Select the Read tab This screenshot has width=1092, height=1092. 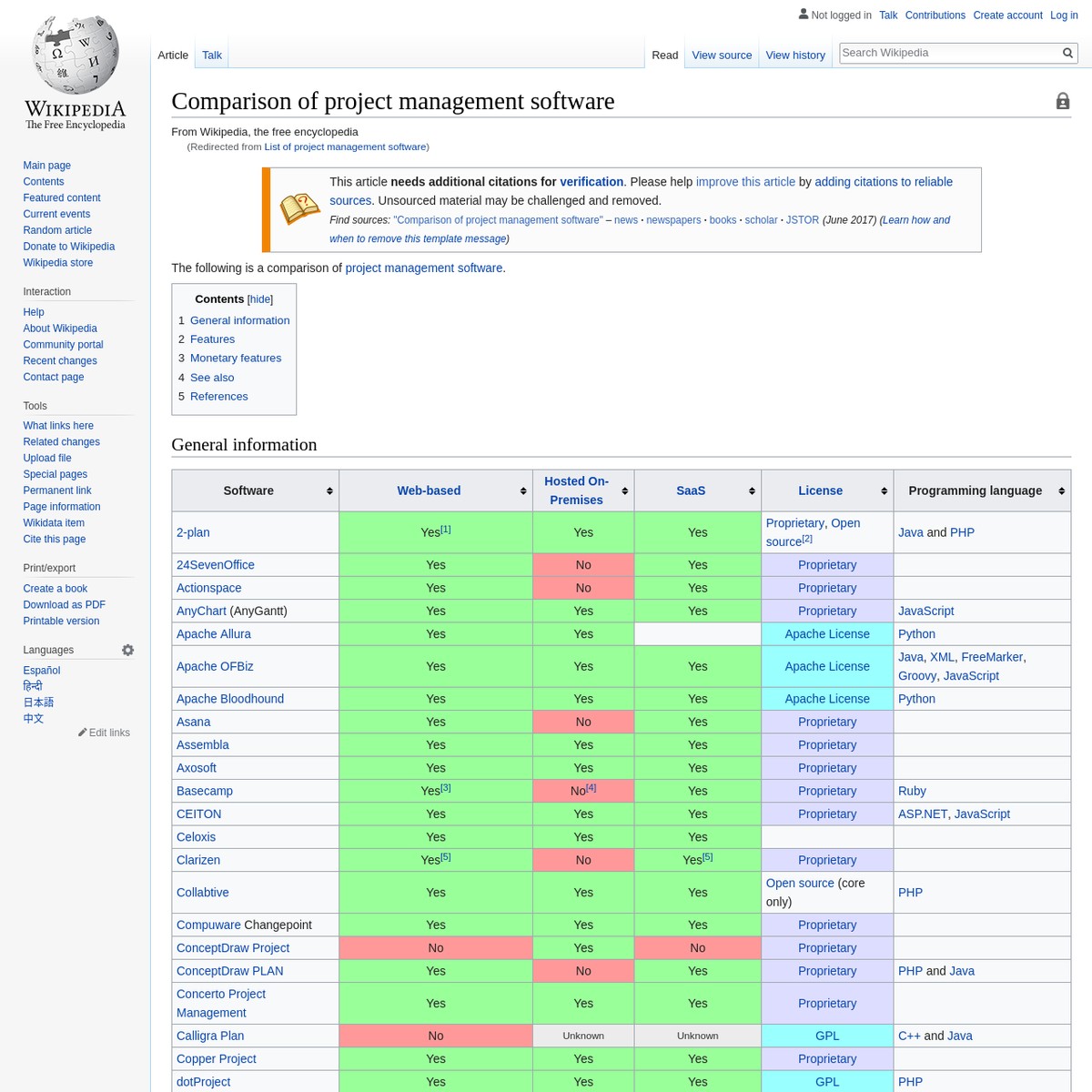tap(665, 55)
